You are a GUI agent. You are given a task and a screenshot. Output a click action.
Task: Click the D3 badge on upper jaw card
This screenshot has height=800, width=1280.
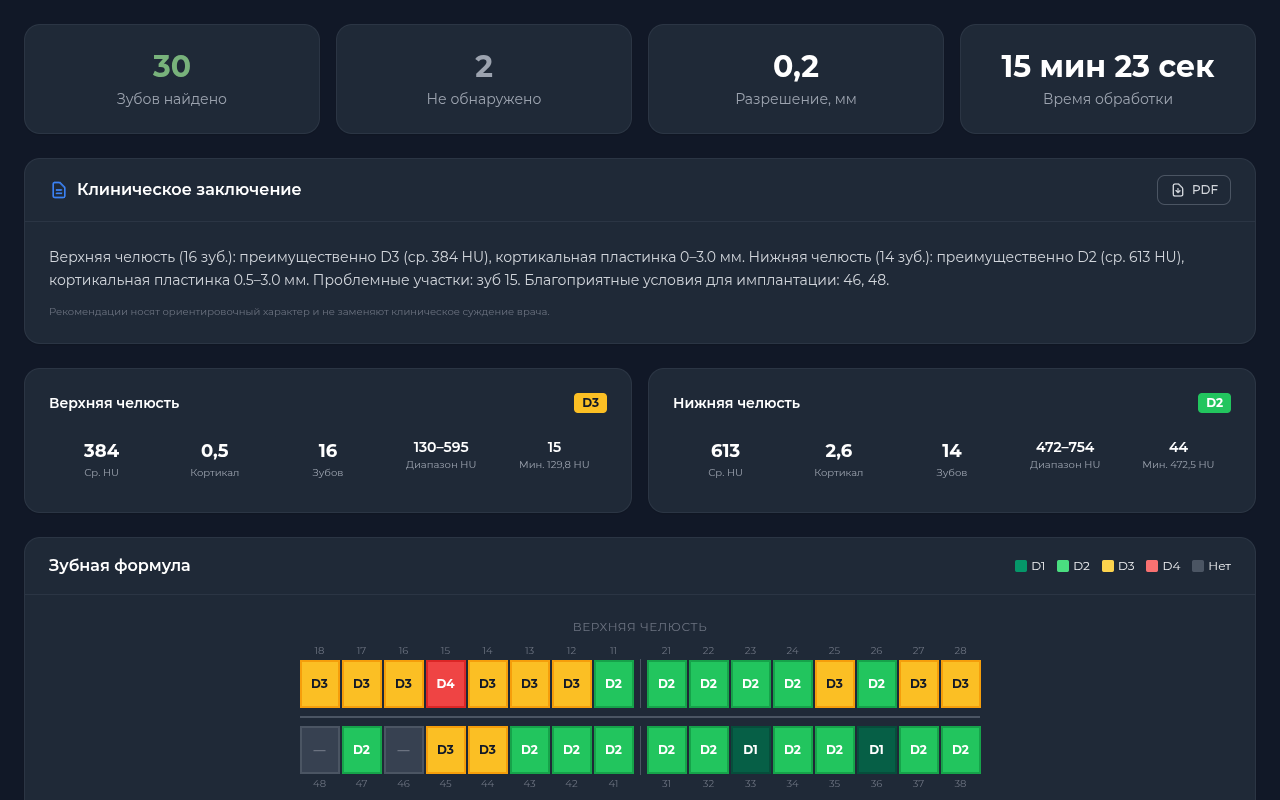click(x=590, y=403)
